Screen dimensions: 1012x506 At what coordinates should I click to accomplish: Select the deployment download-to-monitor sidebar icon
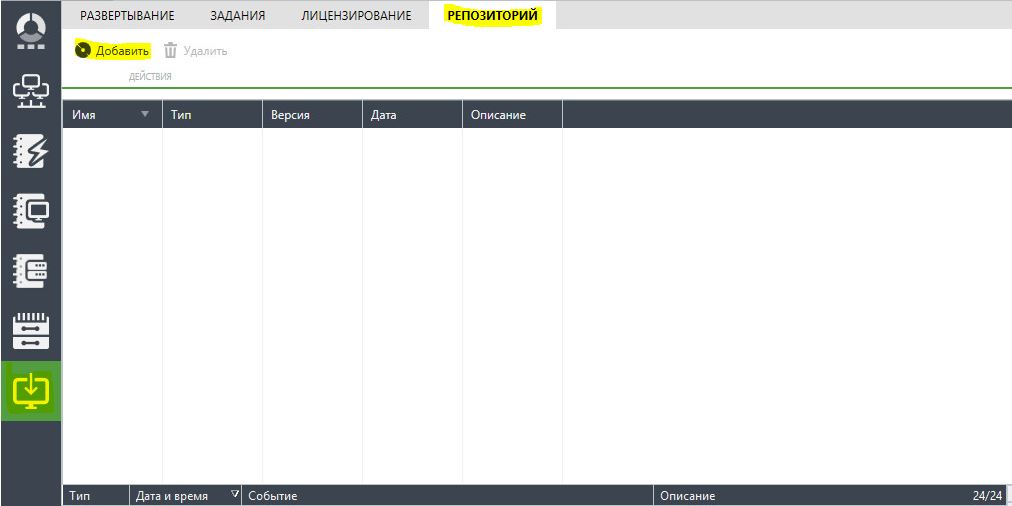click(31, 391)
